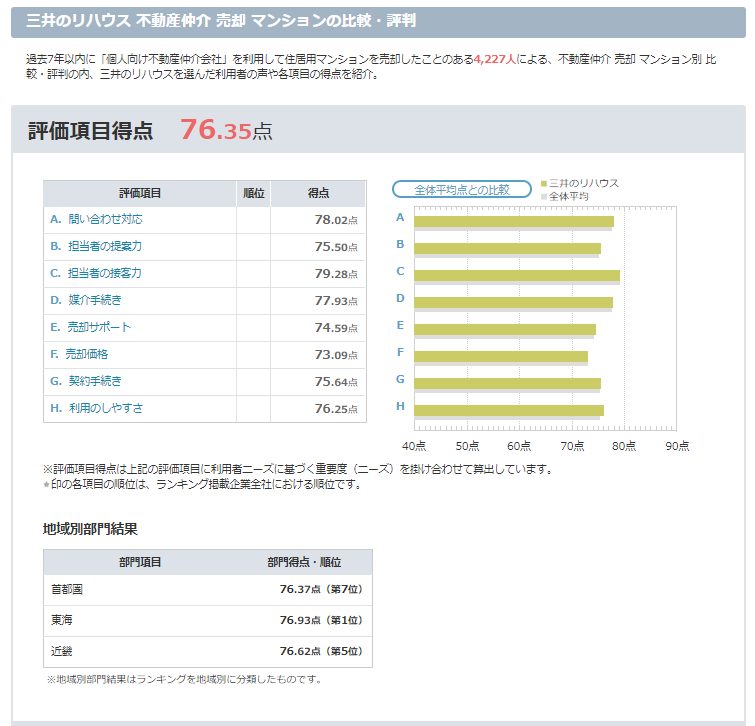
Task: Click the 地域別部門結果 heading
Action: (x=90, y=529)
